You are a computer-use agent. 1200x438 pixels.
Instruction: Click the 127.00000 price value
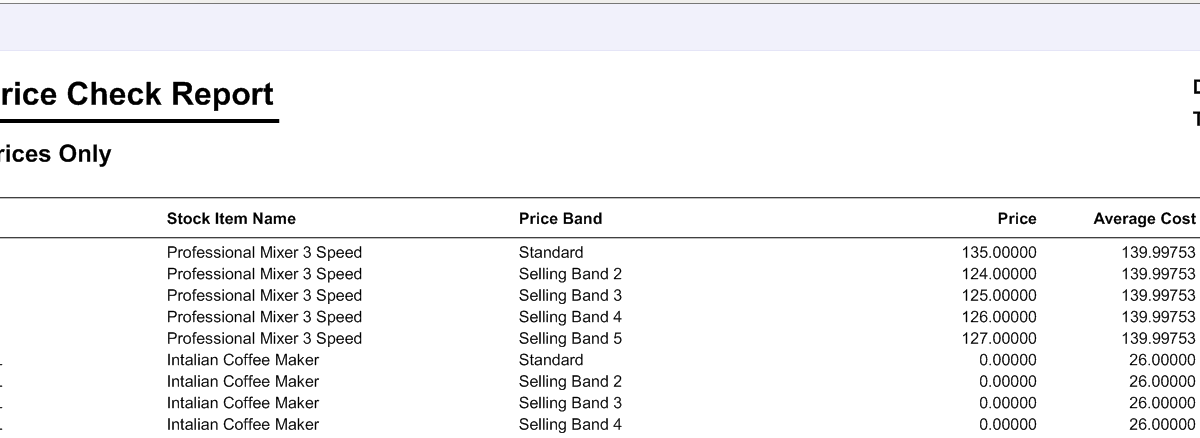[x=999, y=338]
